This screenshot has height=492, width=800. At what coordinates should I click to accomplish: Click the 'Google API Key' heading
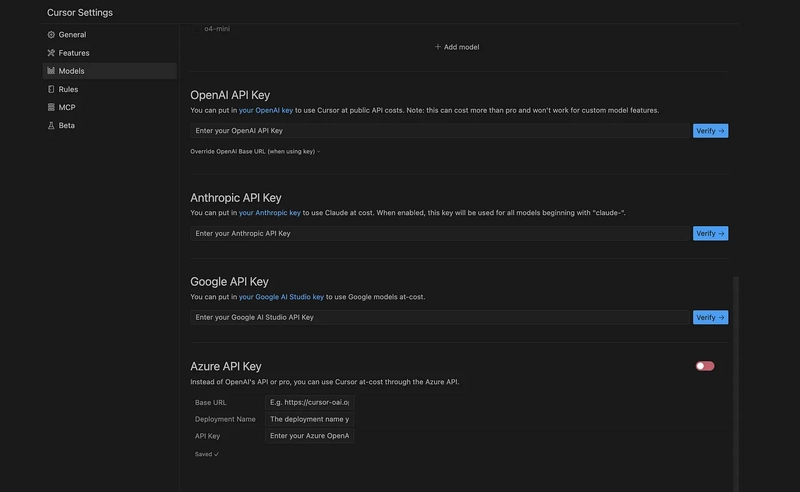click(229, 282)
